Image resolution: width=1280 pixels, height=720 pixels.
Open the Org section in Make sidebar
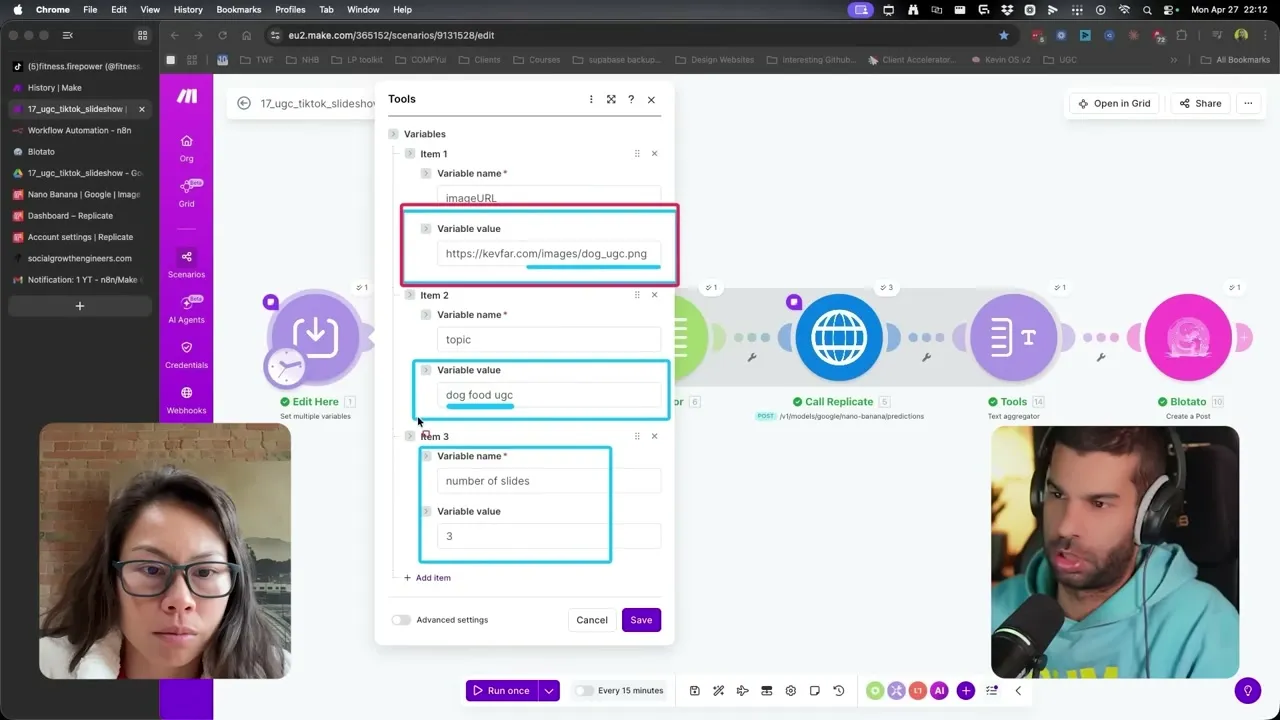[186, 148]
